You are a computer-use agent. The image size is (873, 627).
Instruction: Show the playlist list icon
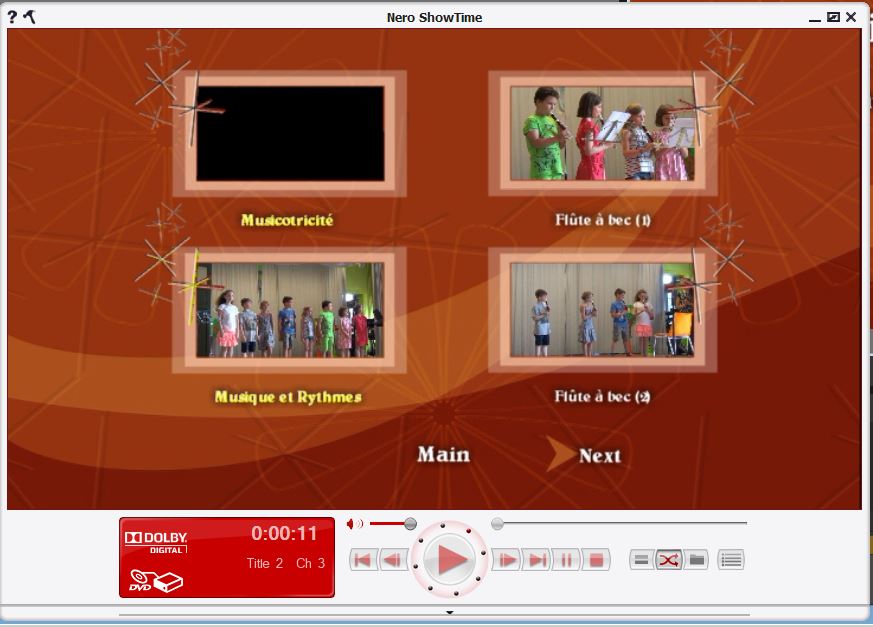(731, 560)
